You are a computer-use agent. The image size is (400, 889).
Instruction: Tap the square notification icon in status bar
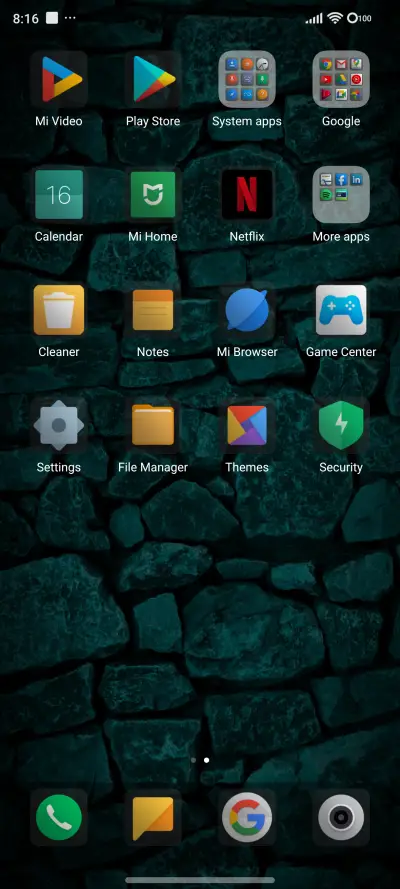[x=52, y=18]
